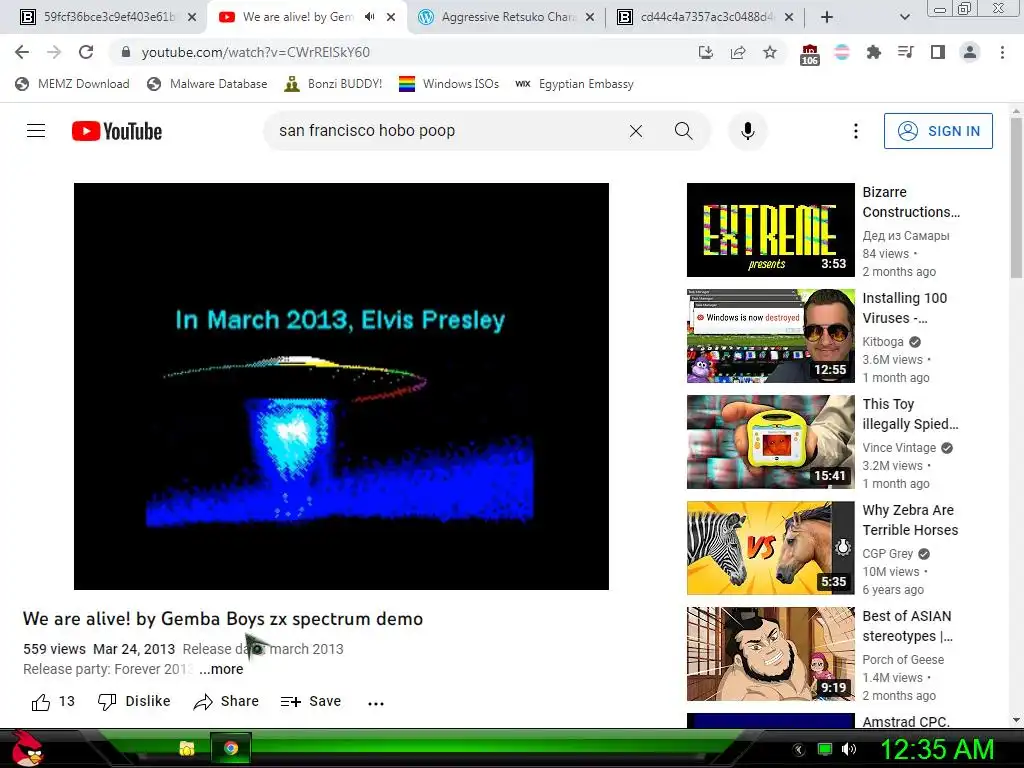Open the YouTube hamburger guide menu
This screenshot has width=1024, height=768.
(36, 131)
